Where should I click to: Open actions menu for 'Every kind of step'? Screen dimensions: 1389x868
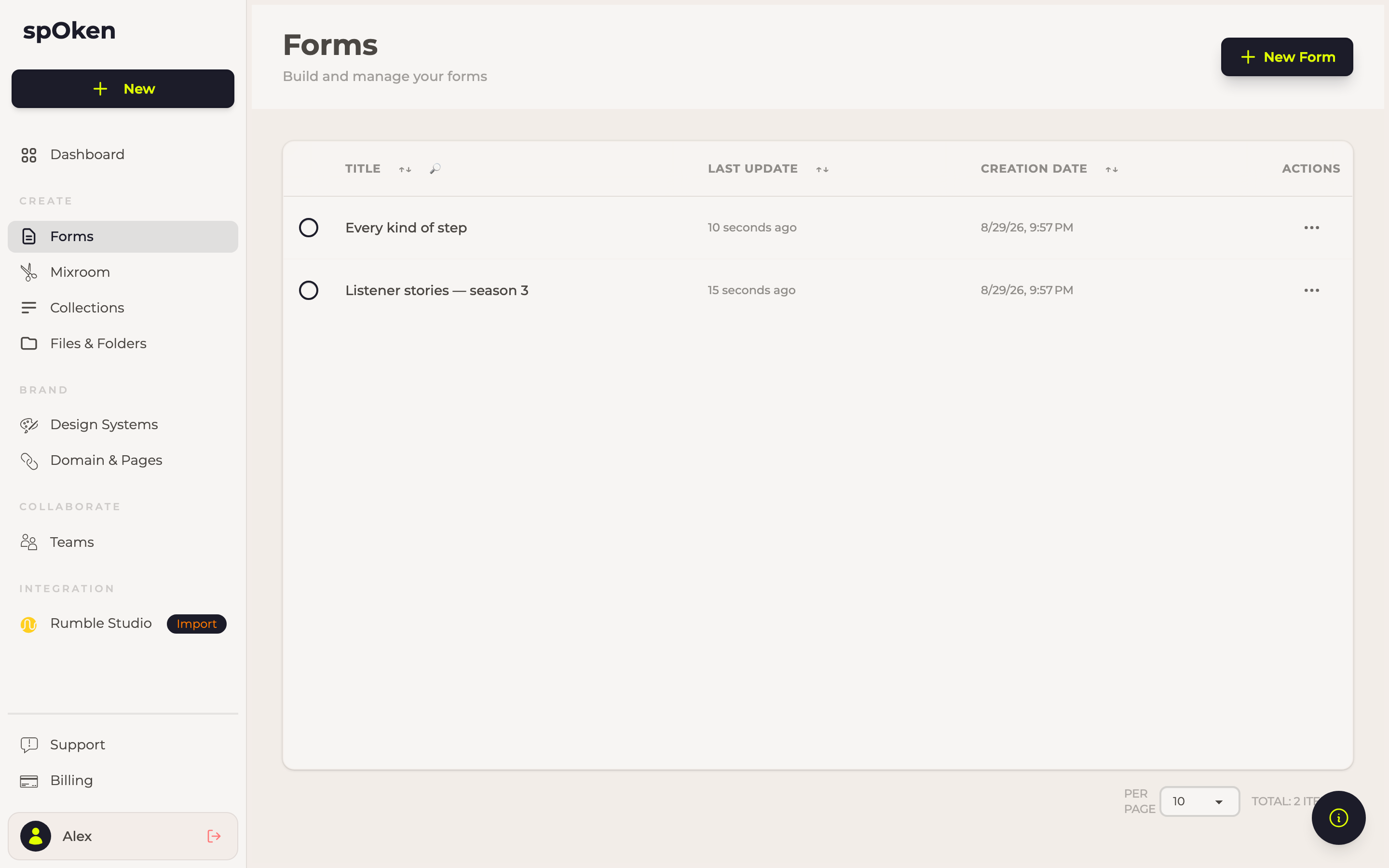[x=1311, y=228]
